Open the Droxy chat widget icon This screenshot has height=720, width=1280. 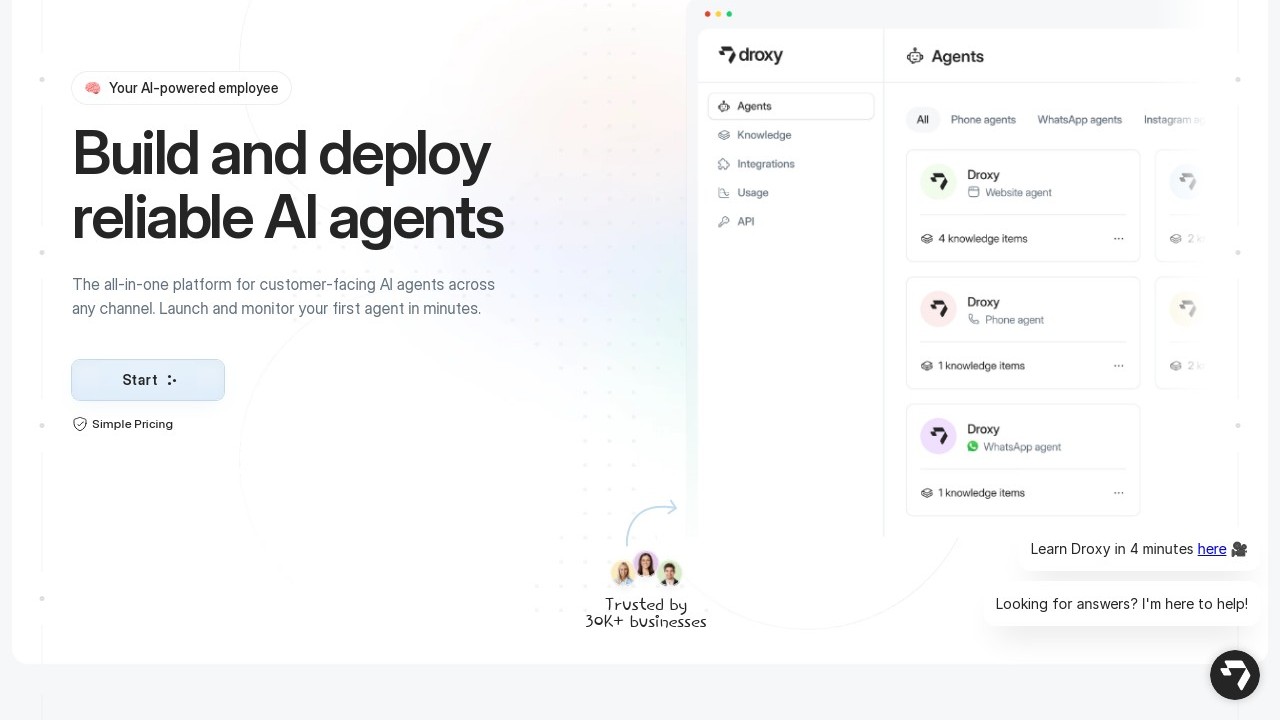(1234, 675)
